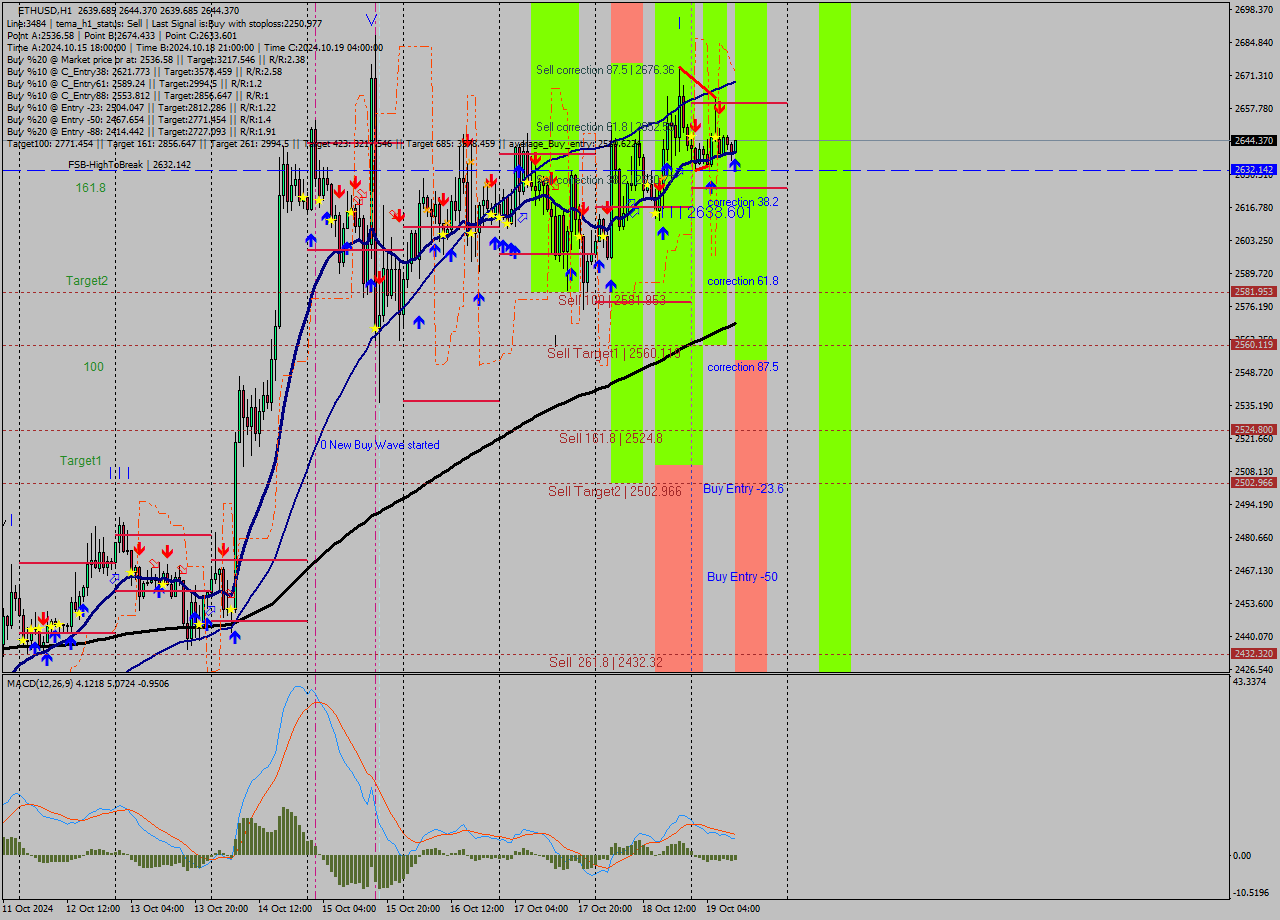1280x920 pixels.
Task: Click the 17 Oct 20:00 time label
Action: (x=605, y=909)
